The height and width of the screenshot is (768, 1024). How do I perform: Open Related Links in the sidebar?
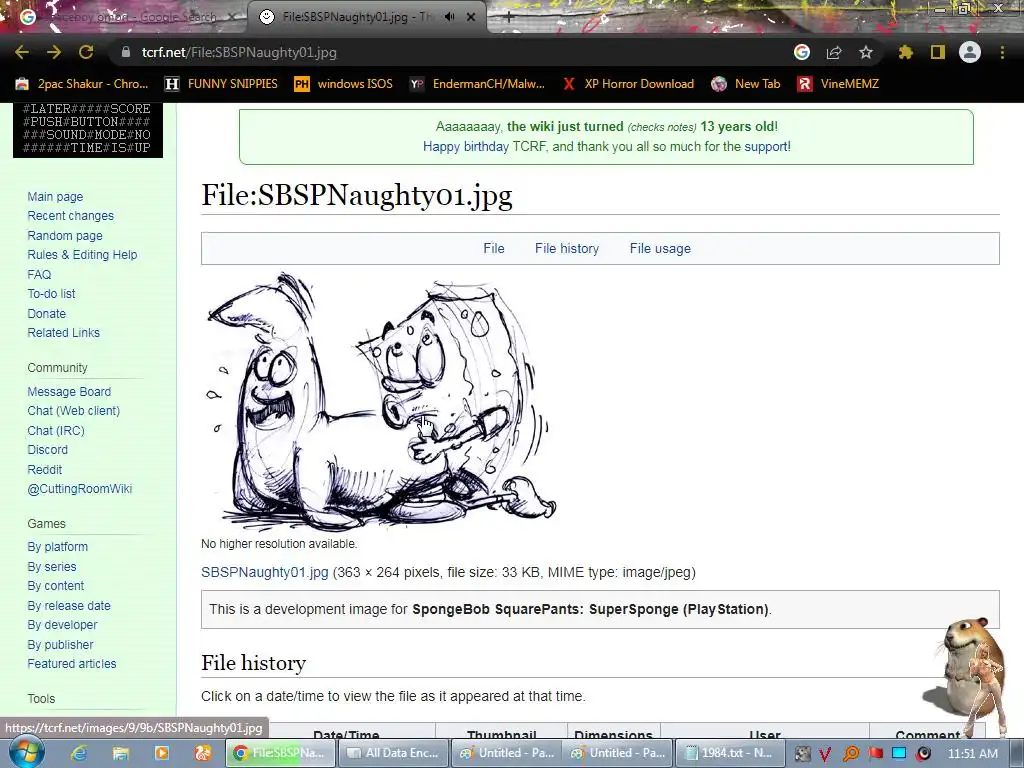click(x=63, y=332)
